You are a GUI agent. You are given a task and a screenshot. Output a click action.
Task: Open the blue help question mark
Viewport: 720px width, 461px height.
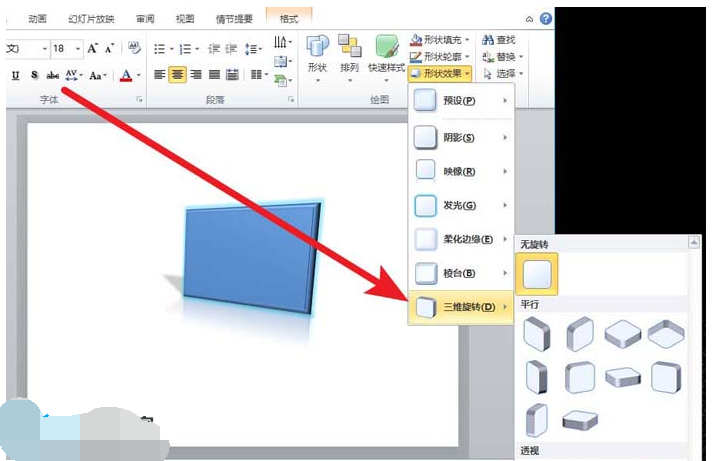pos(545,18)
